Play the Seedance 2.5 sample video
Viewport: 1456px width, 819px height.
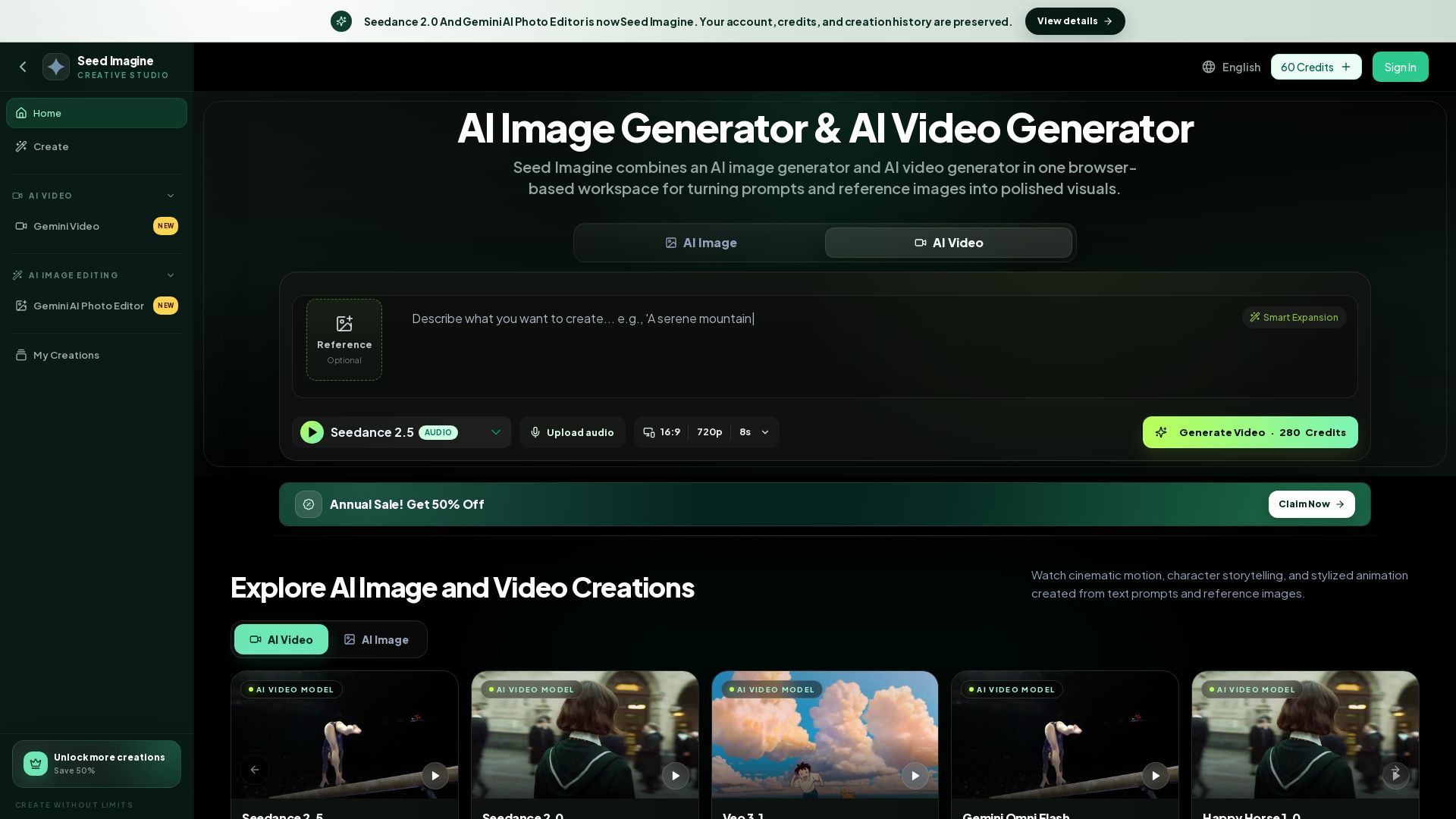pyautogui.click(x=435, y=776)
